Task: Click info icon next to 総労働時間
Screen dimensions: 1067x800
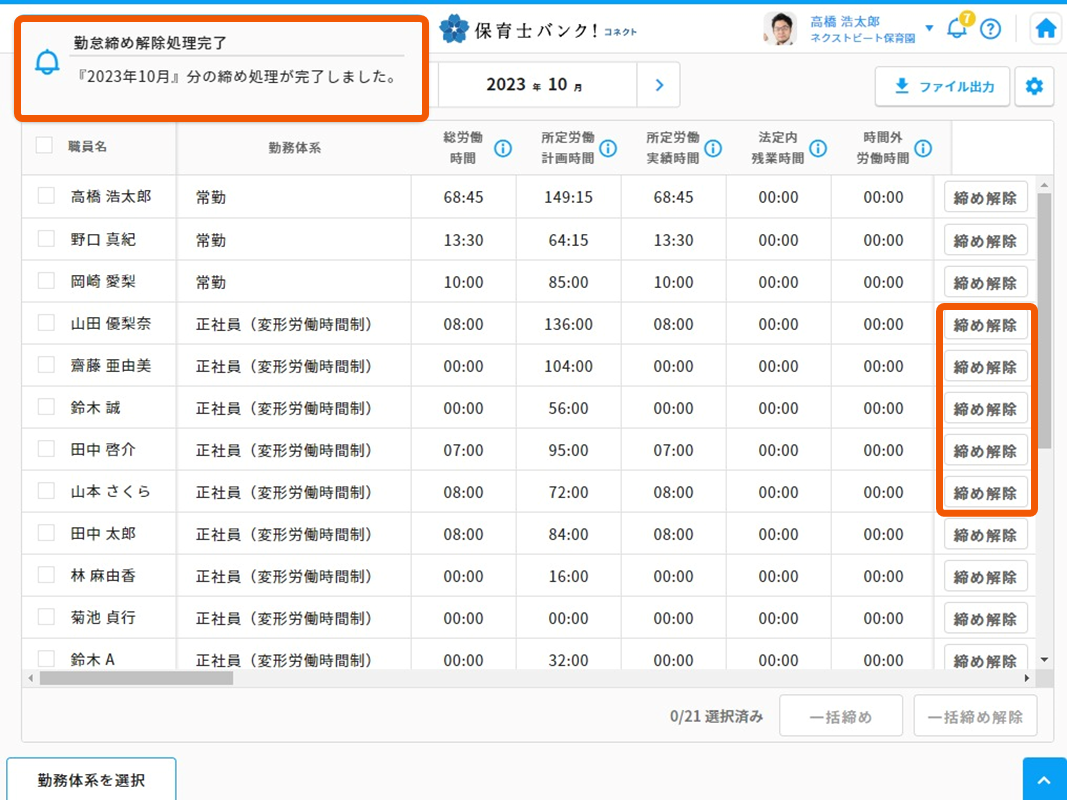Action: pyautogui.click(x=503, y=148)
